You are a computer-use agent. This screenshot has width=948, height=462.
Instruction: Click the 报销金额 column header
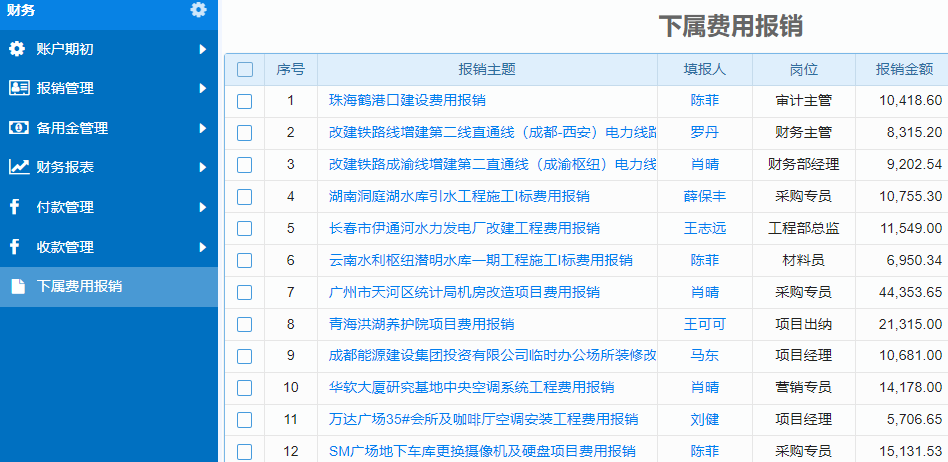pyautogui.click(x=904, y=69)
